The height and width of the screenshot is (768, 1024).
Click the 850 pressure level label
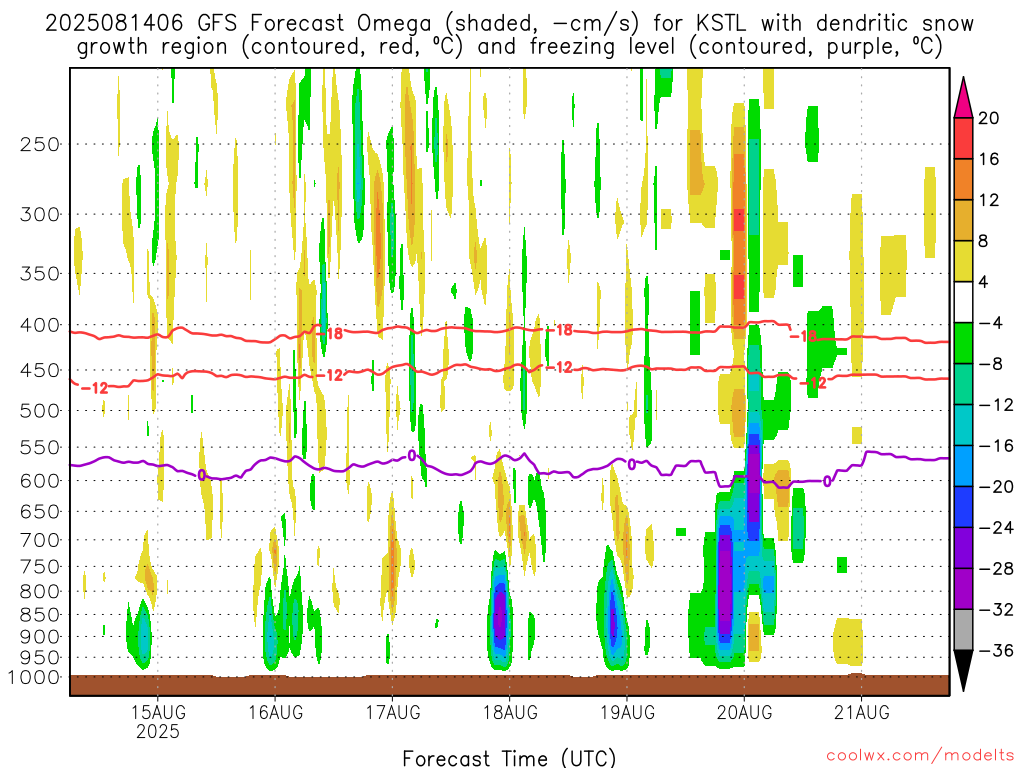coord(40,615)
